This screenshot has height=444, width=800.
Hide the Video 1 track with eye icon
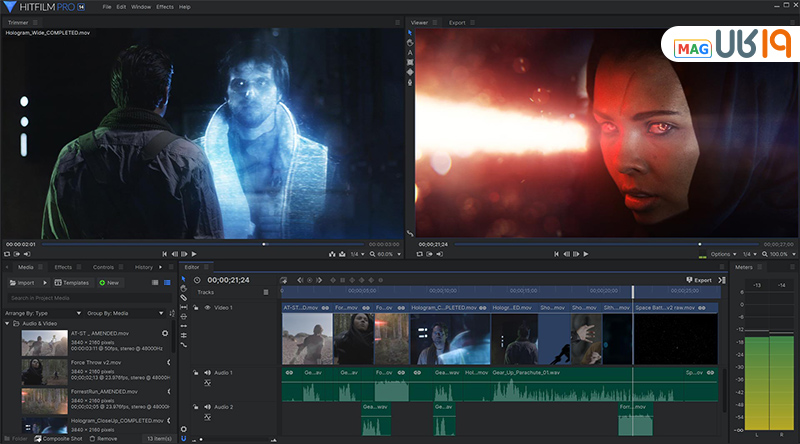click(207, 308)
